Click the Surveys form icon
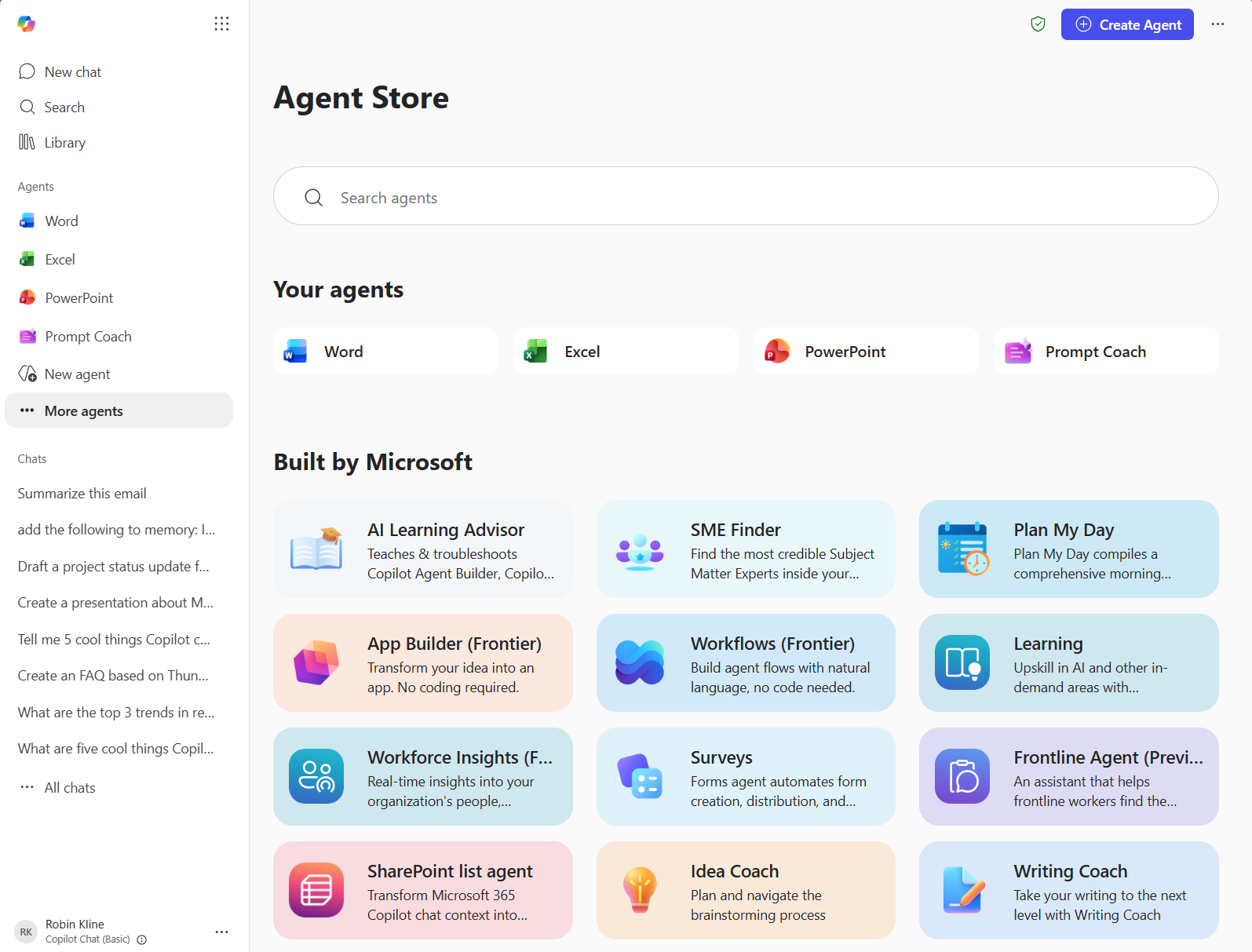Image resolution: width=1252 pixels, height=952 pixels. pos(640,776)
